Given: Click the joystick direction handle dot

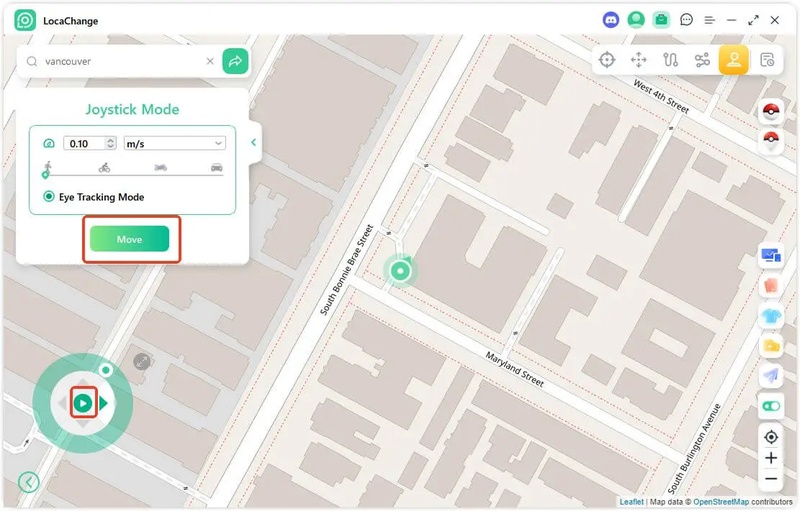Looking at the screenshot, I should coord(106,370).
